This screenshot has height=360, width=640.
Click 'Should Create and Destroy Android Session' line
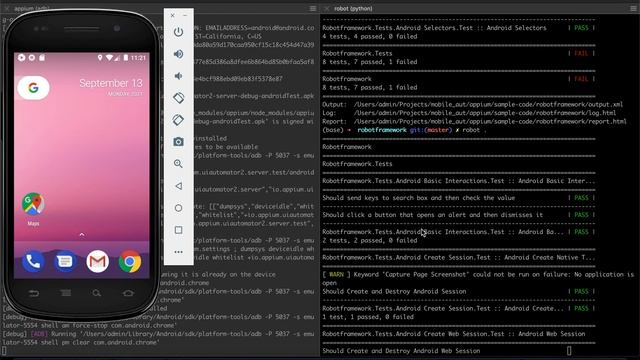394,291
